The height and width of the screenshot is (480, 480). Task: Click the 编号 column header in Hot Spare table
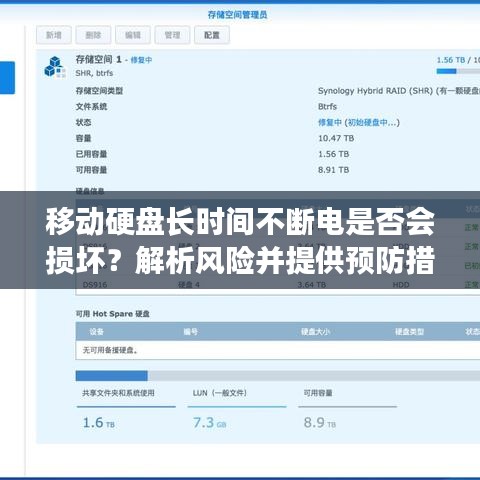[191, 332]
